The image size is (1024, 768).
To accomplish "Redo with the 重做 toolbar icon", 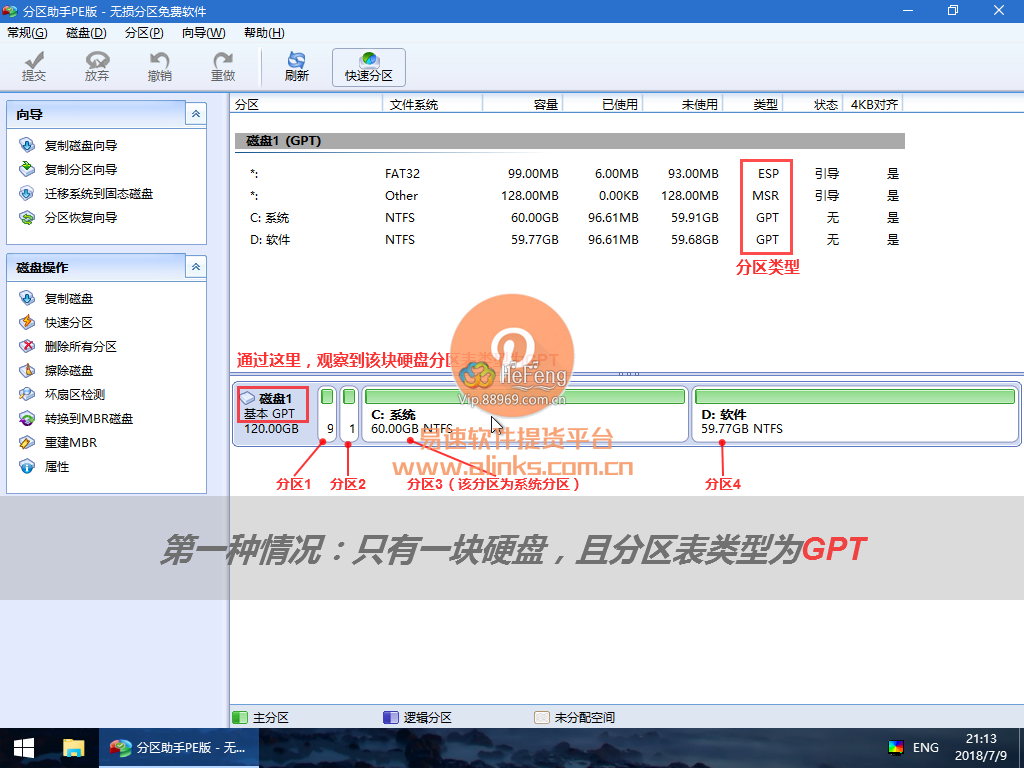I will (222, 65).
